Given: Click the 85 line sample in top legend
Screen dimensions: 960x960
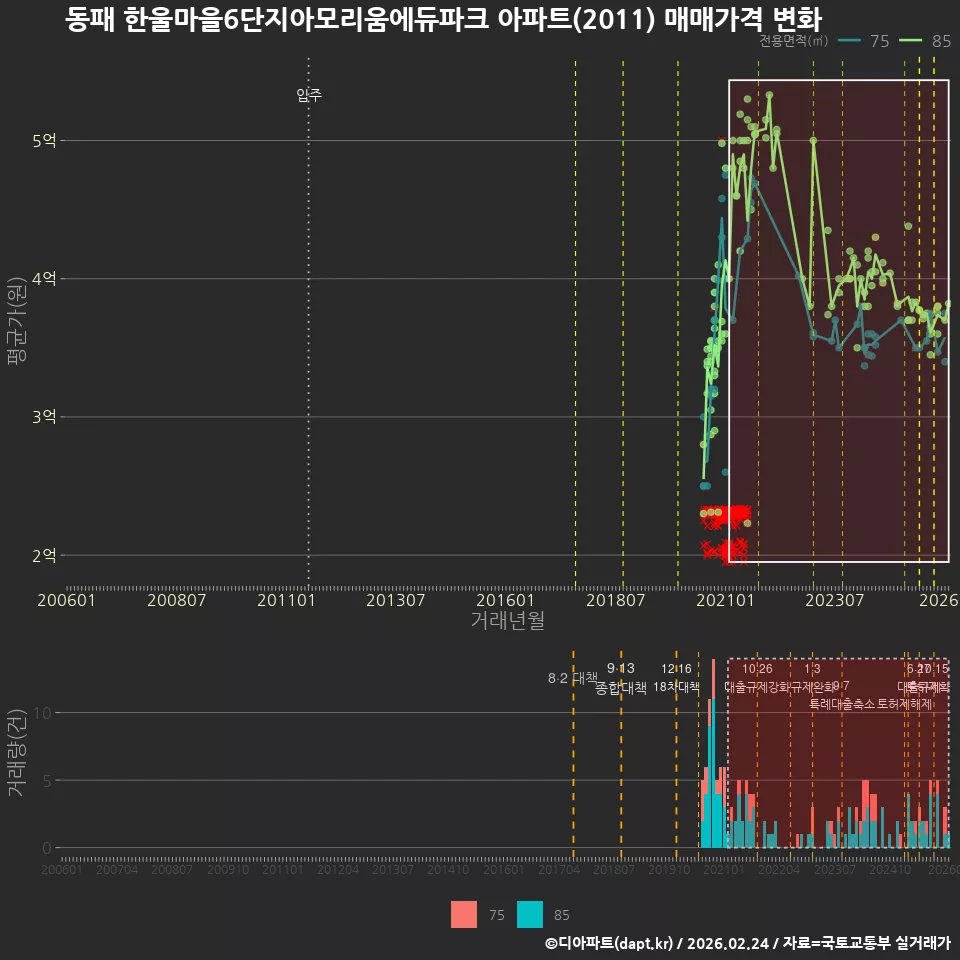Looking at the screenshot, I should tap(910, 41).
